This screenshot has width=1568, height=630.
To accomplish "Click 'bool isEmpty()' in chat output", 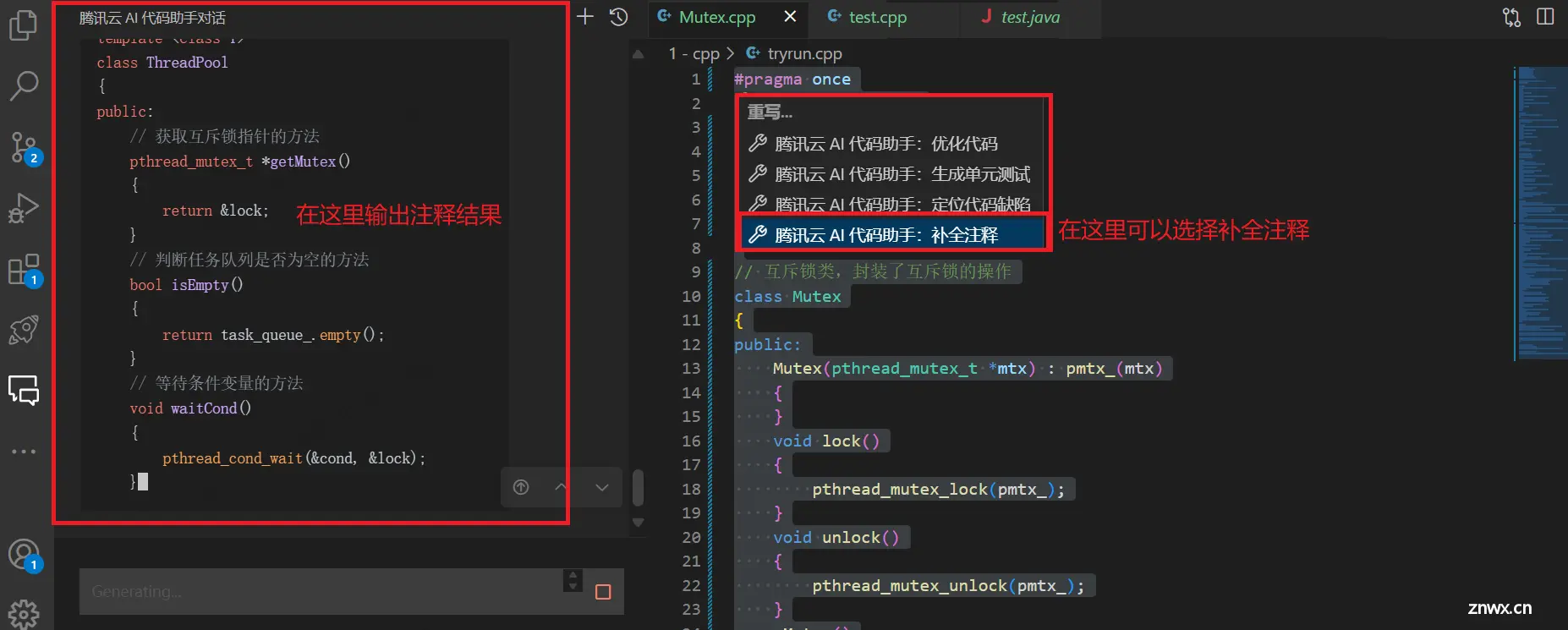I will tap(186, 285).
